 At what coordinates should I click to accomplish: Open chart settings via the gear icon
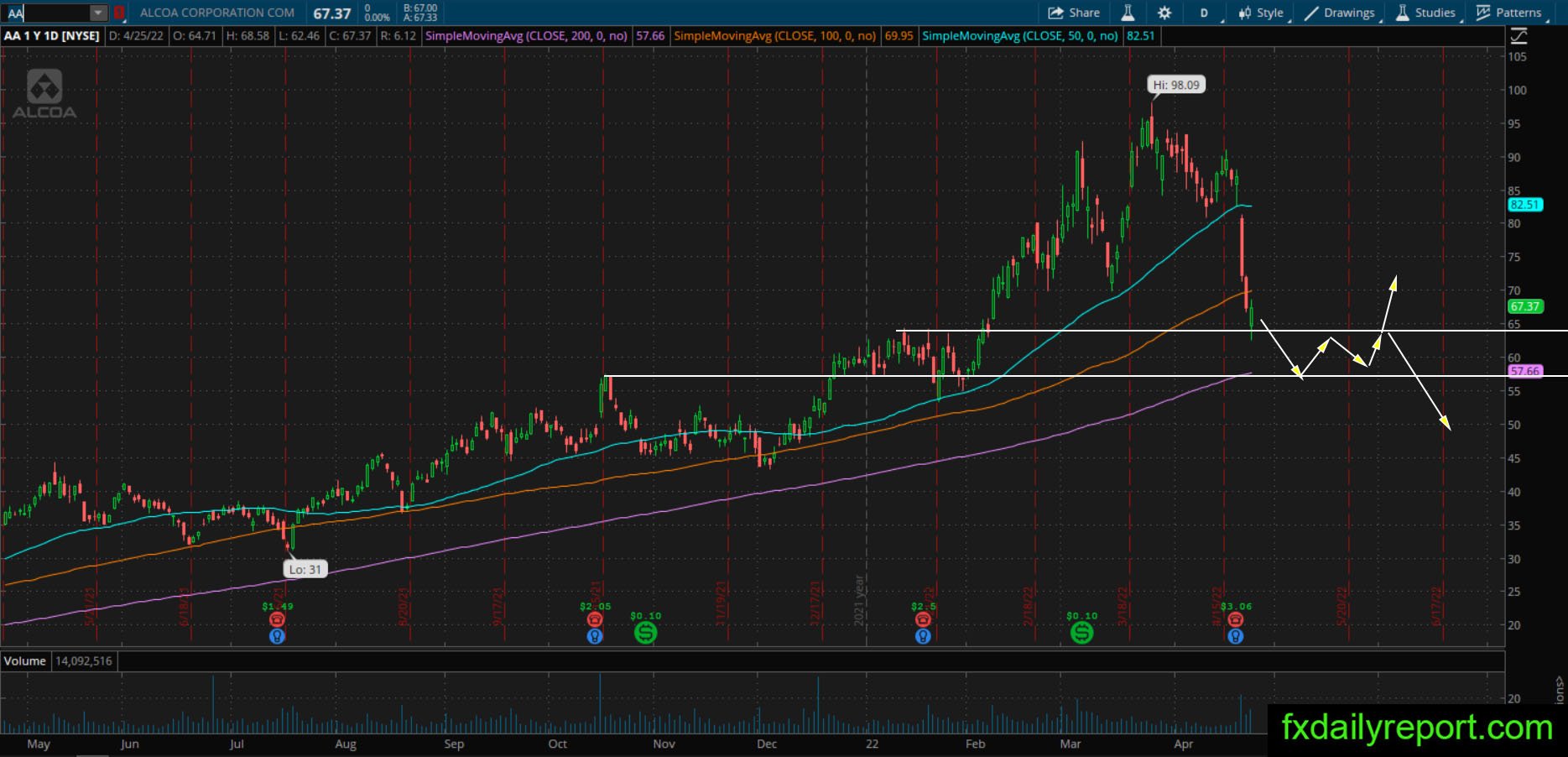[1164, 13]
